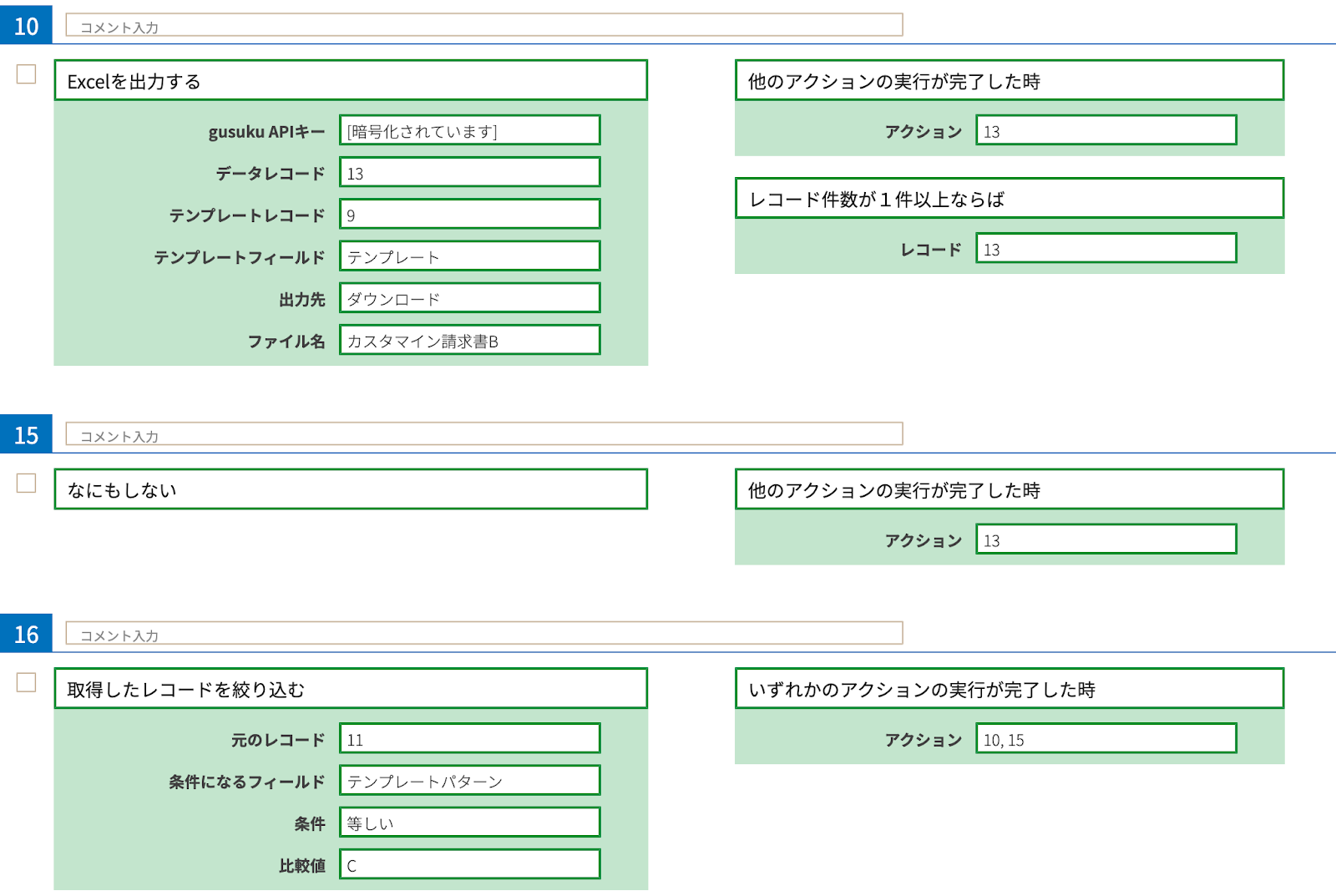
Task: Click the comment input for action 10
Action: (x=484, y=25)
